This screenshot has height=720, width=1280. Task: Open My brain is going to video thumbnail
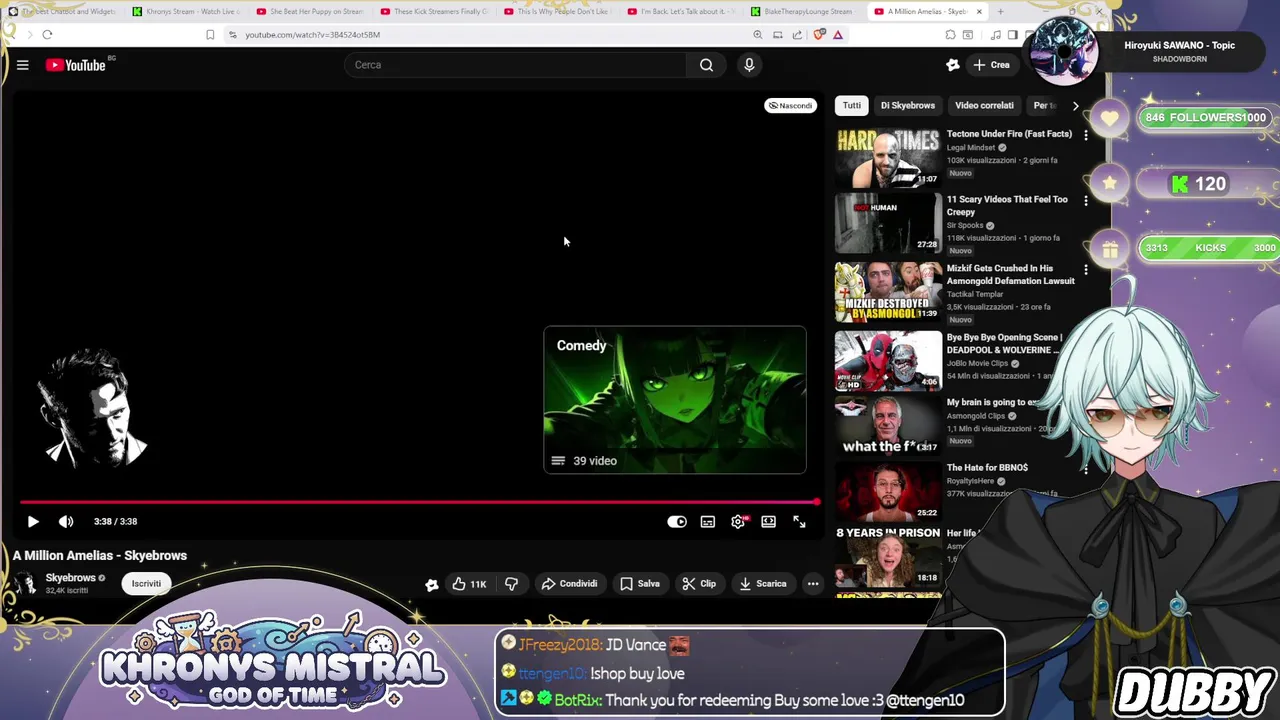(888, 426)
